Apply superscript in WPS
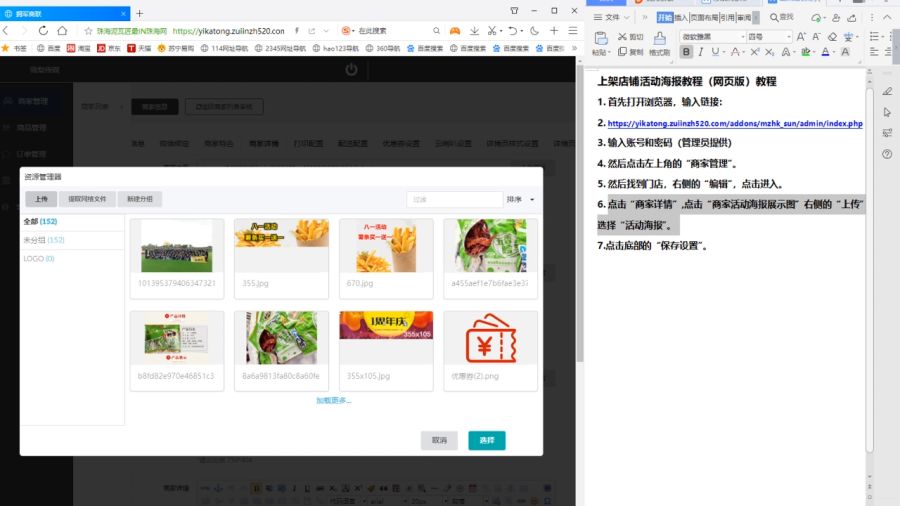The width and height of the screenshot is (900, 506). pos(755,52)
